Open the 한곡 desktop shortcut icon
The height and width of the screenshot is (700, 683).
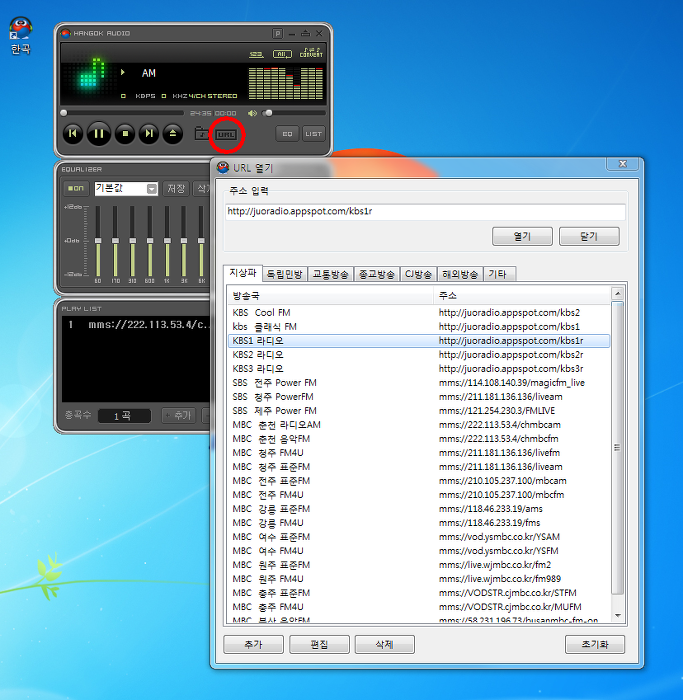21,35
